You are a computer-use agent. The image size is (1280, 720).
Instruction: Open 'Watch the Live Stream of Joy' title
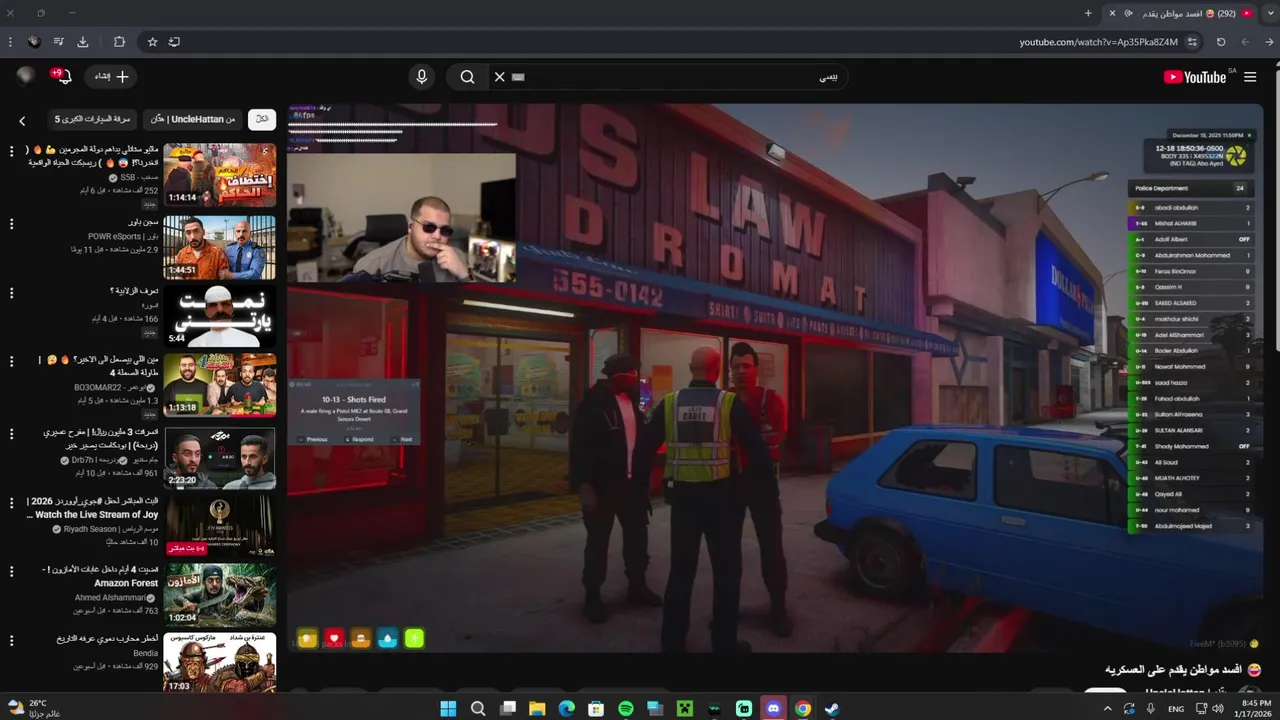92,508
